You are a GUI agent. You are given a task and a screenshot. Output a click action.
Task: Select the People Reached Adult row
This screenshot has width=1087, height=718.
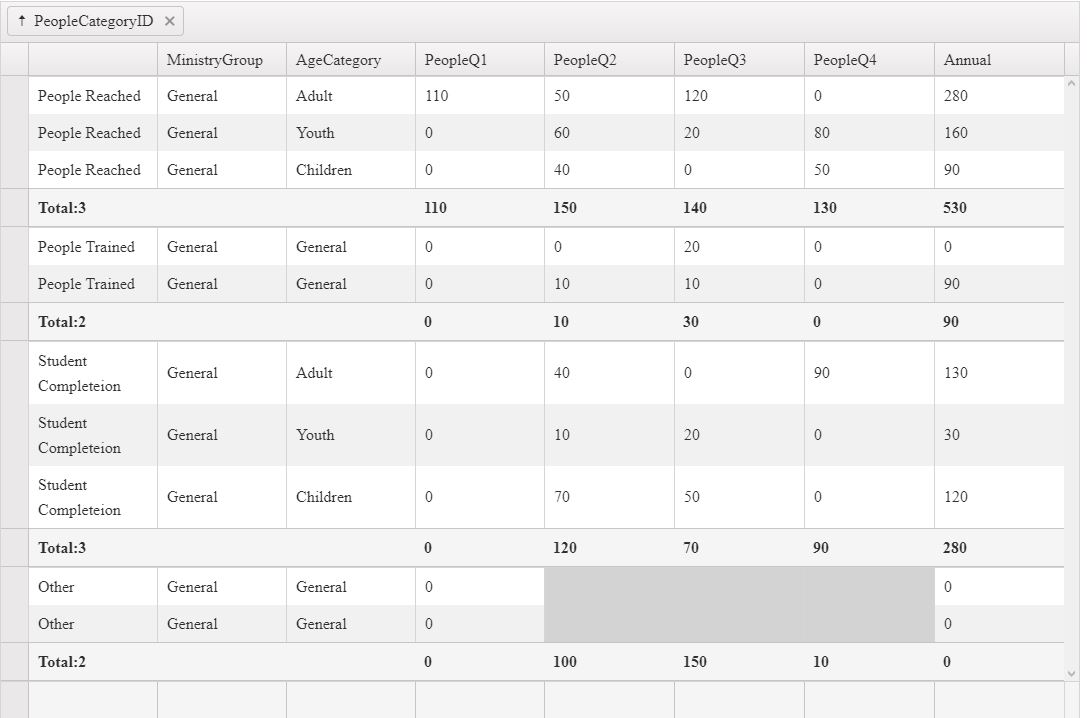pos(546,96)
